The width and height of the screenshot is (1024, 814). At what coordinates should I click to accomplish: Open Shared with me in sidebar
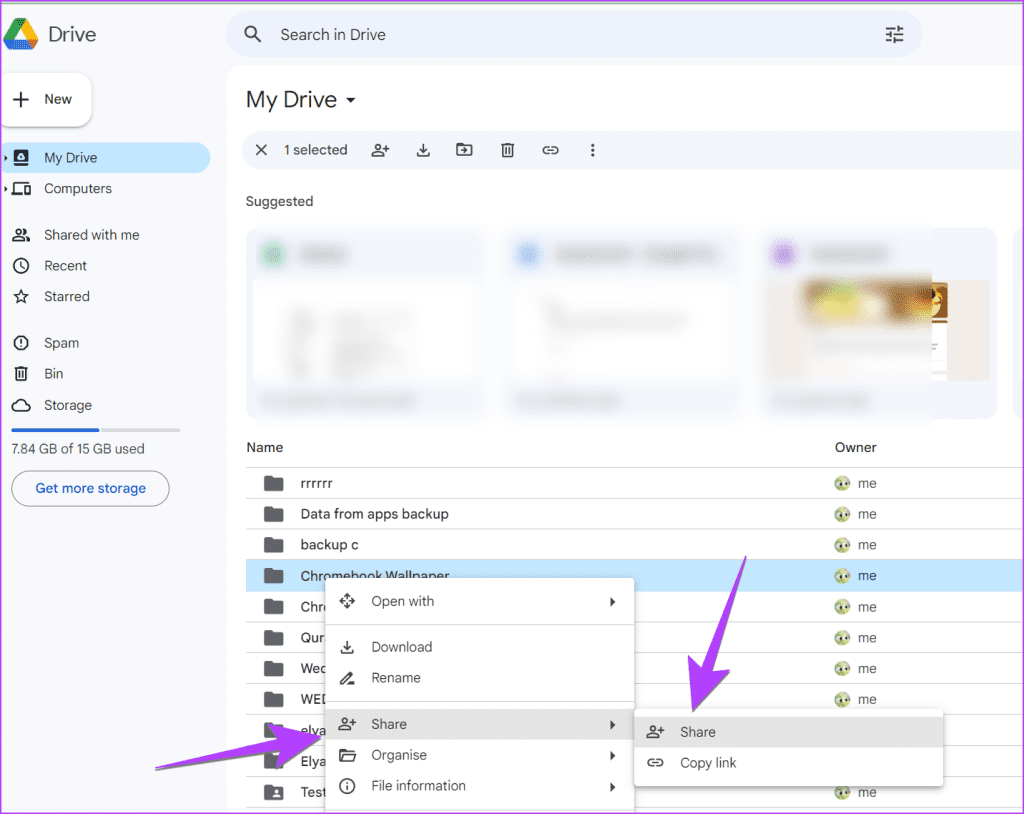point(91,235)
